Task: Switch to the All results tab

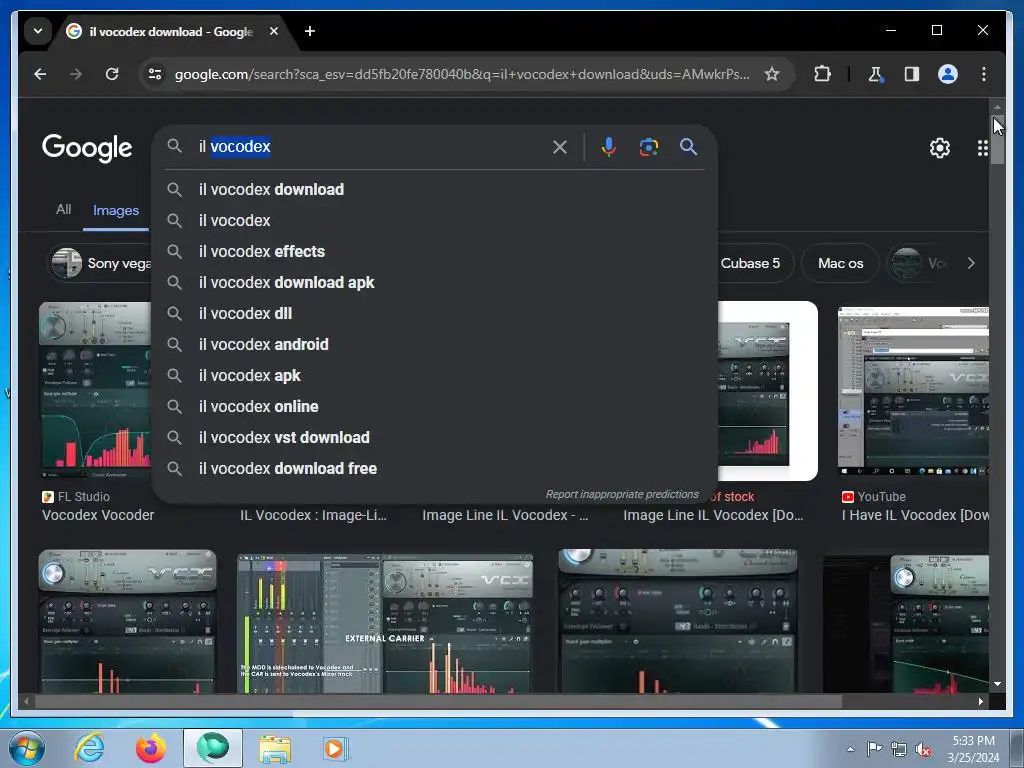Action: point(63,210)
